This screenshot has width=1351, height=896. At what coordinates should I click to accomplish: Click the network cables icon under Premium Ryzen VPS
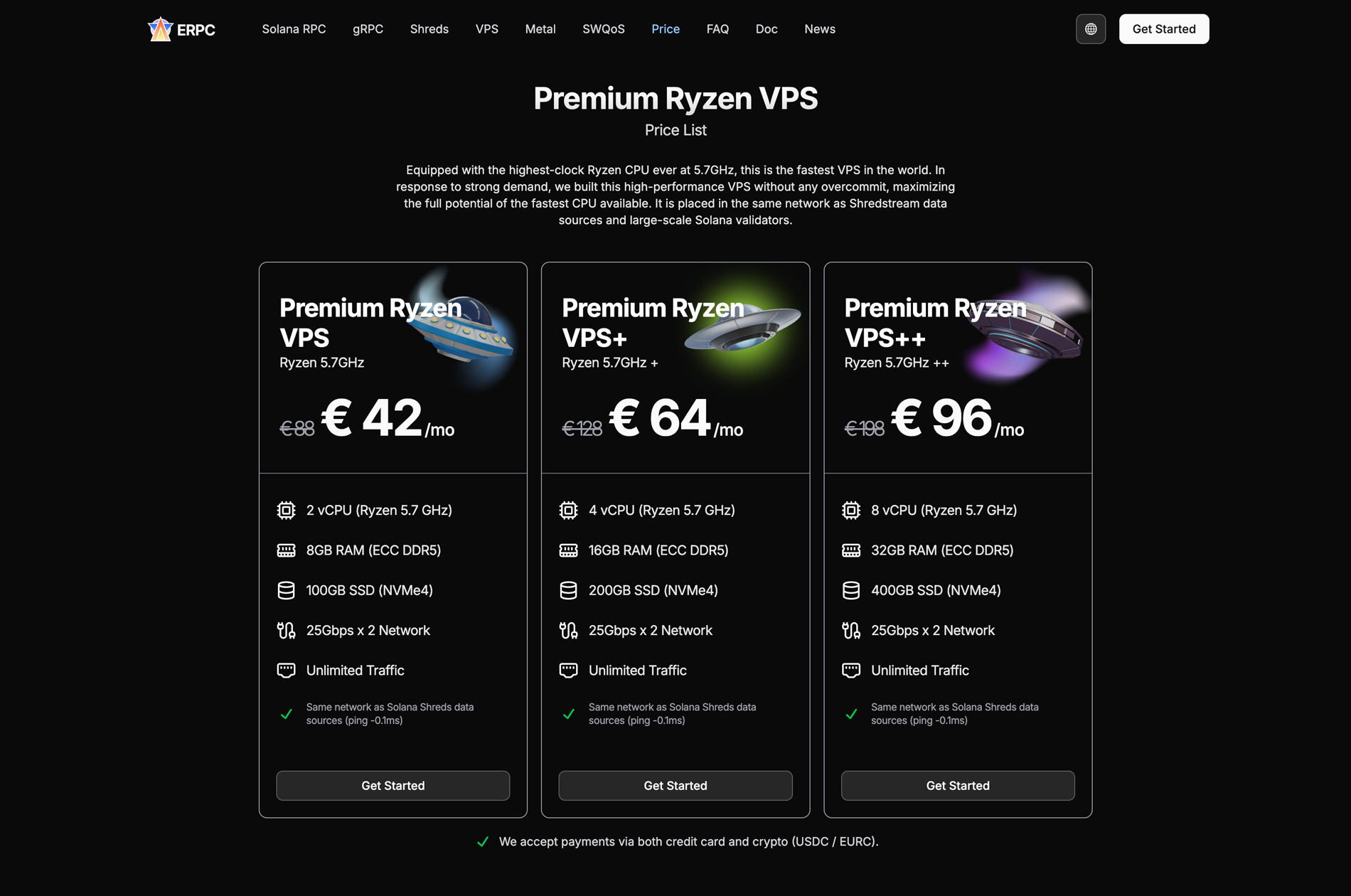[x=286, y=630]
